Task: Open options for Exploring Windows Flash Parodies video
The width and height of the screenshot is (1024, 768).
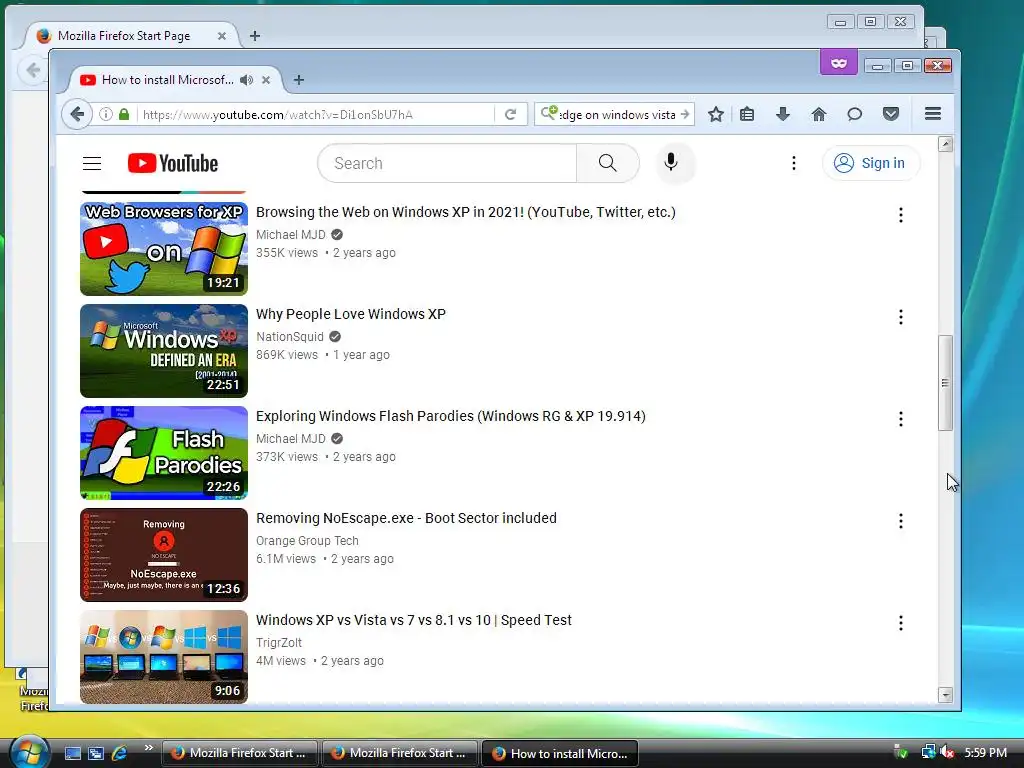Action: 901,419
